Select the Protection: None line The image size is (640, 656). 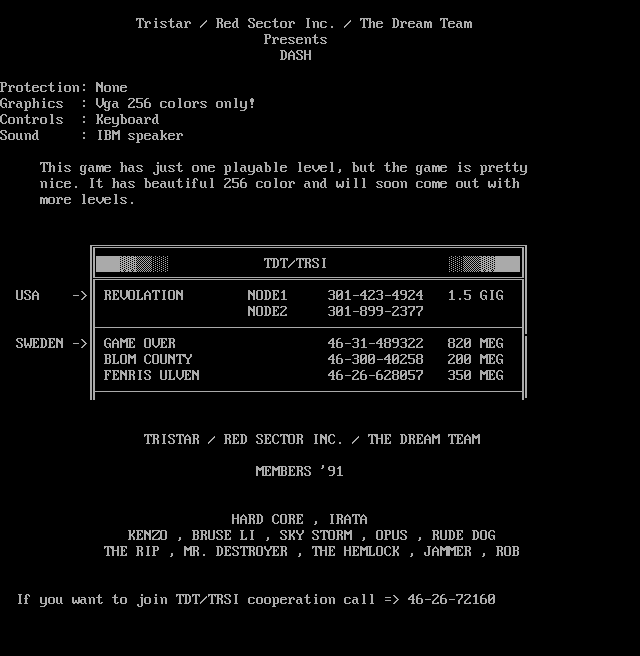pos(64,88)
